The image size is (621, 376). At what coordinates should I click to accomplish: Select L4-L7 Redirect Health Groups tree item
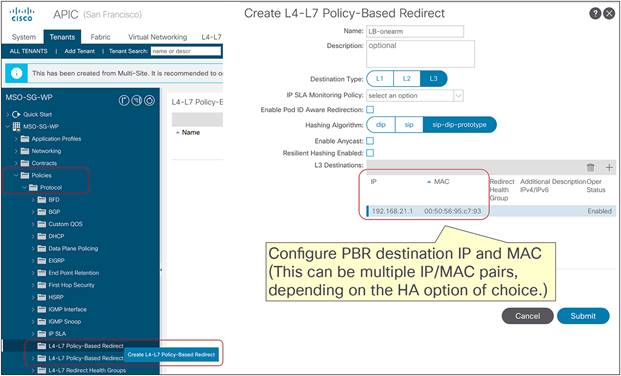pyautogui.click(x=87, y=370)
